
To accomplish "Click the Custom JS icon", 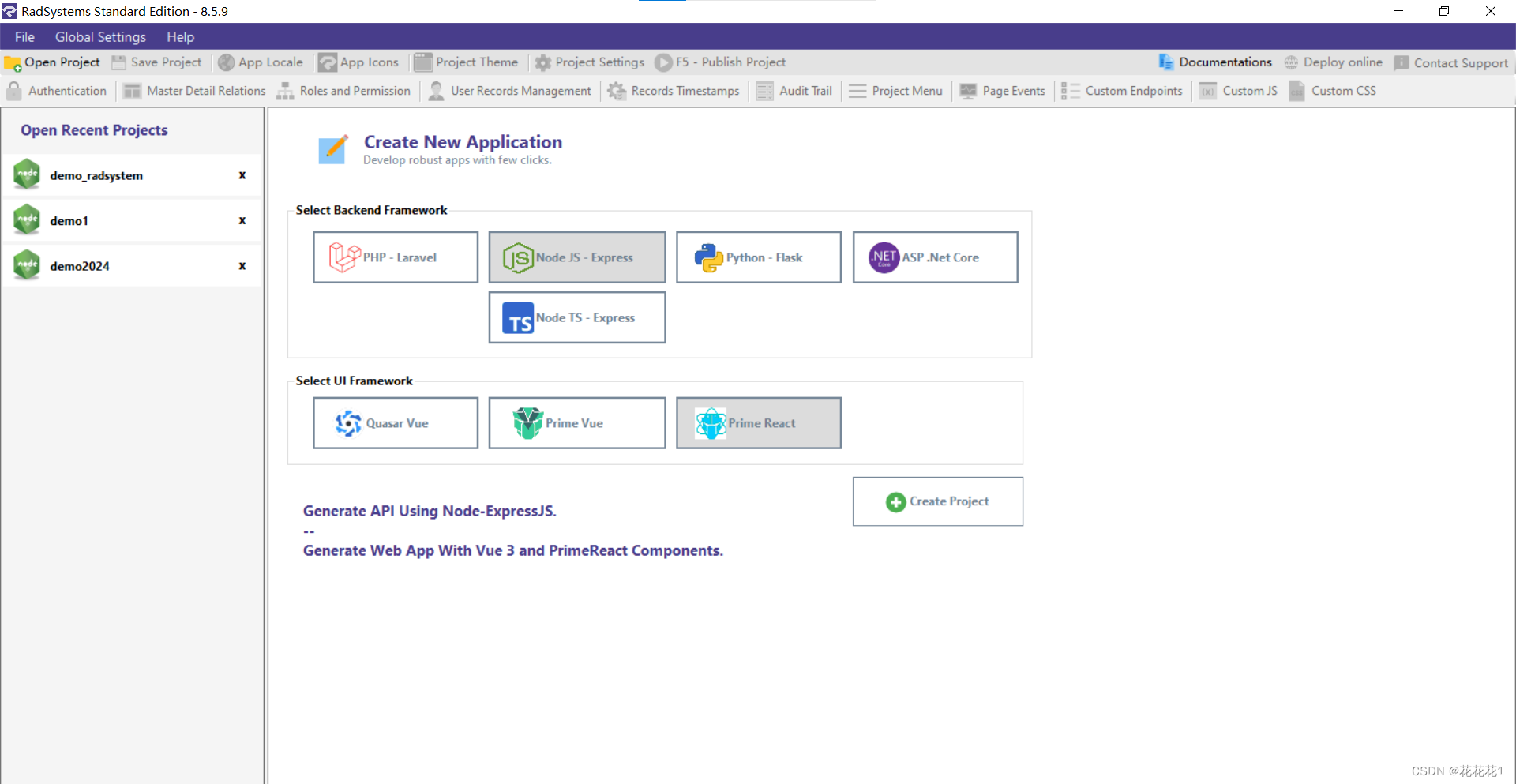I will (x=1208, y=92).
